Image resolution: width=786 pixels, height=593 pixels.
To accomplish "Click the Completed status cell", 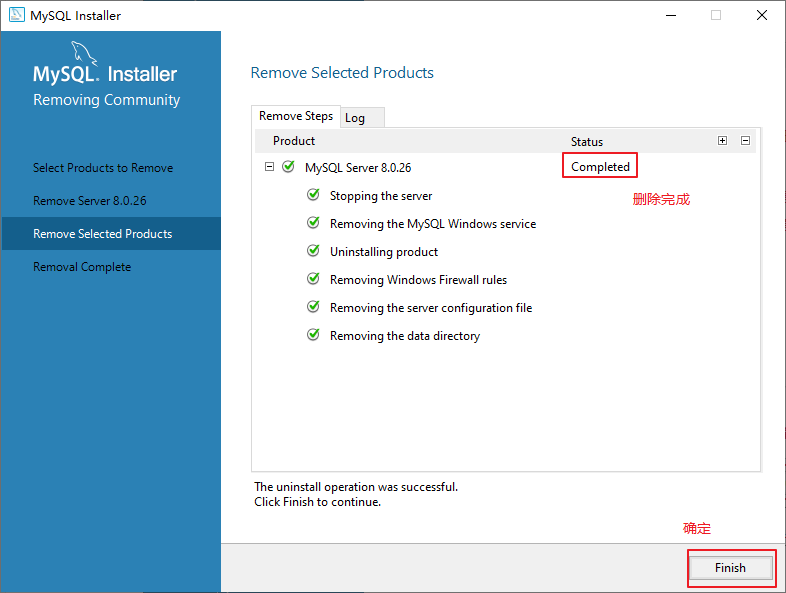I will pos(600,167).
